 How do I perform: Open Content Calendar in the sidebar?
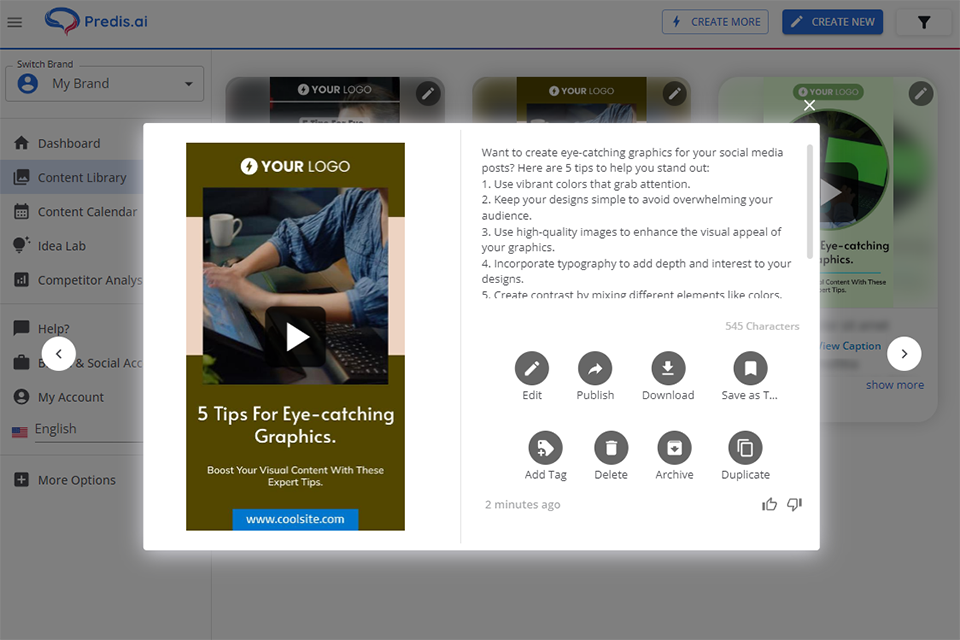pos(72,212)
